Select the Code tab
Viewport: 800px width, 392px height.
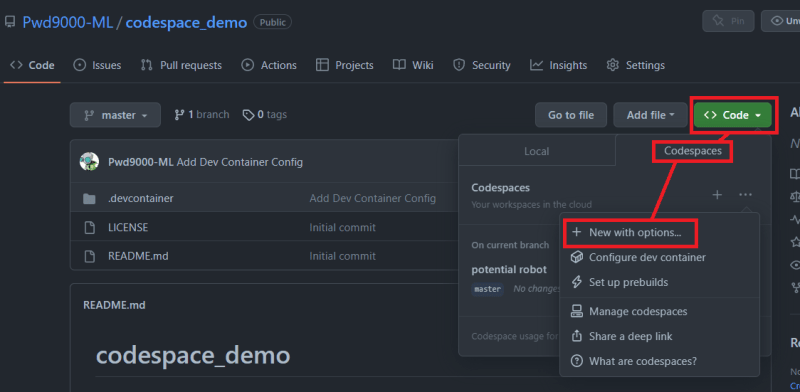pos(32,65)
